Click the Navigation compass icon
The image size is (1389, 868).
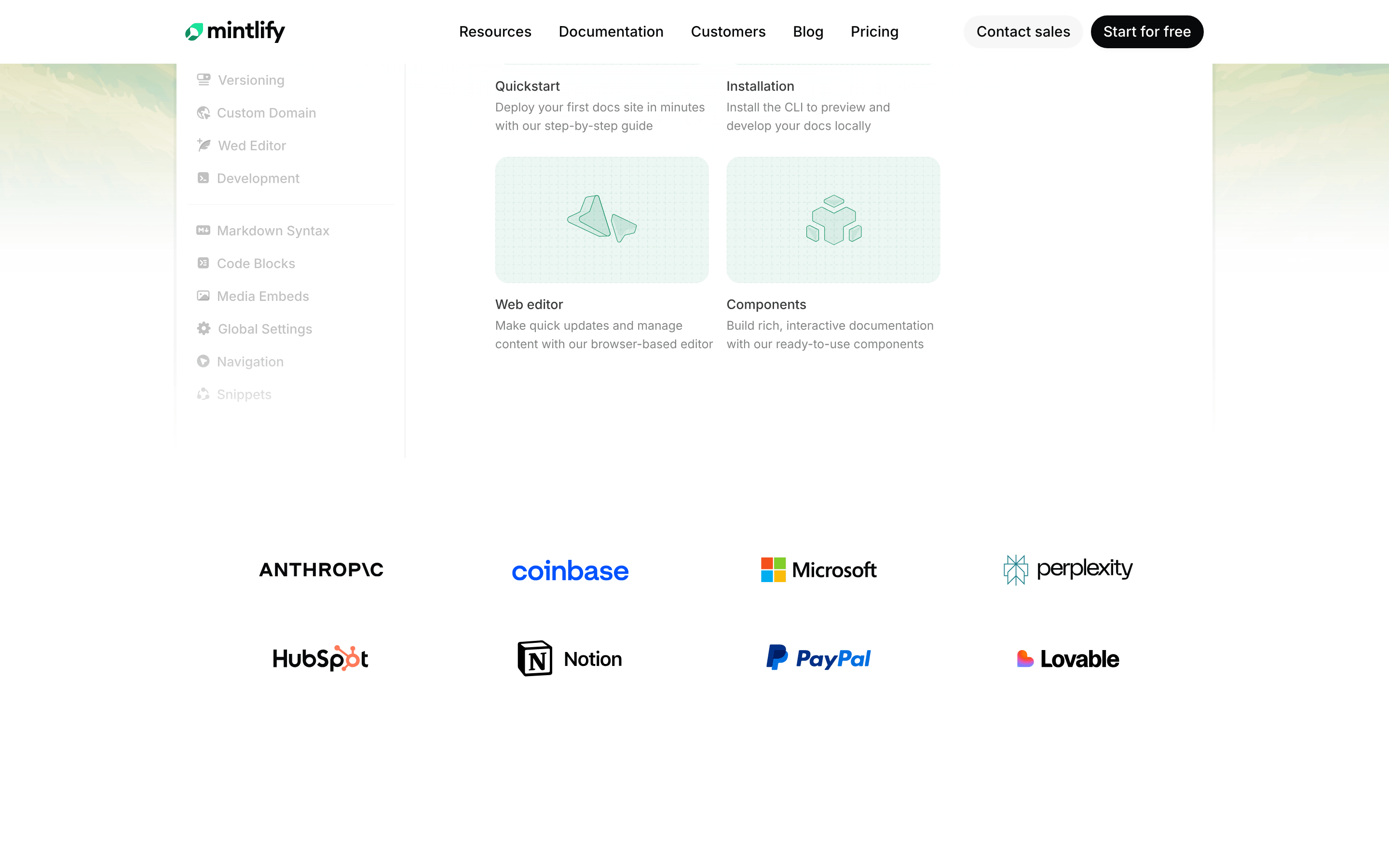[203, 361]
